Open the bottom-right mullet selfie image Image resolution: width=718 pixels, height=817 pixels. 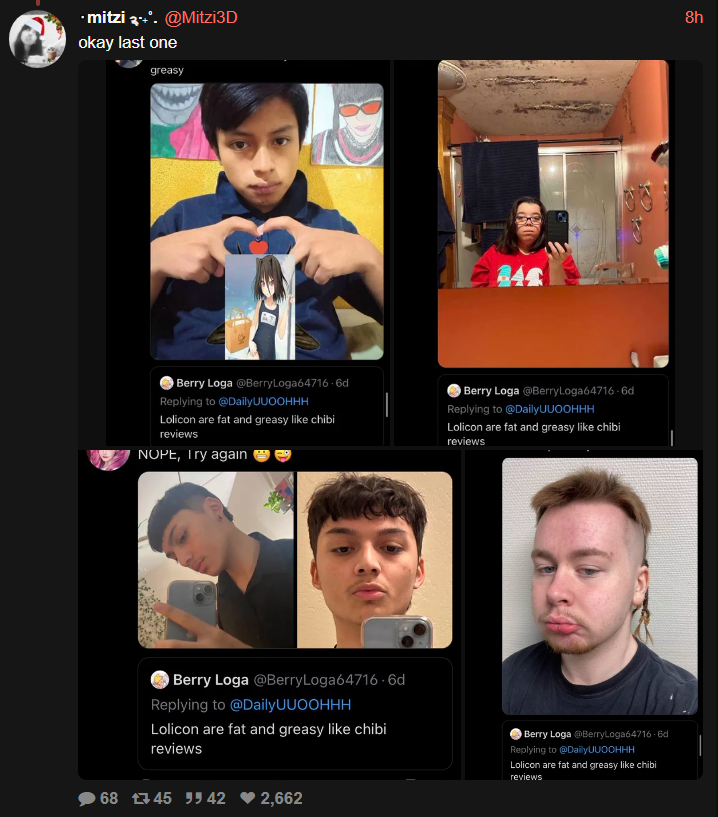pyautogui.click(x=600, y=586)
